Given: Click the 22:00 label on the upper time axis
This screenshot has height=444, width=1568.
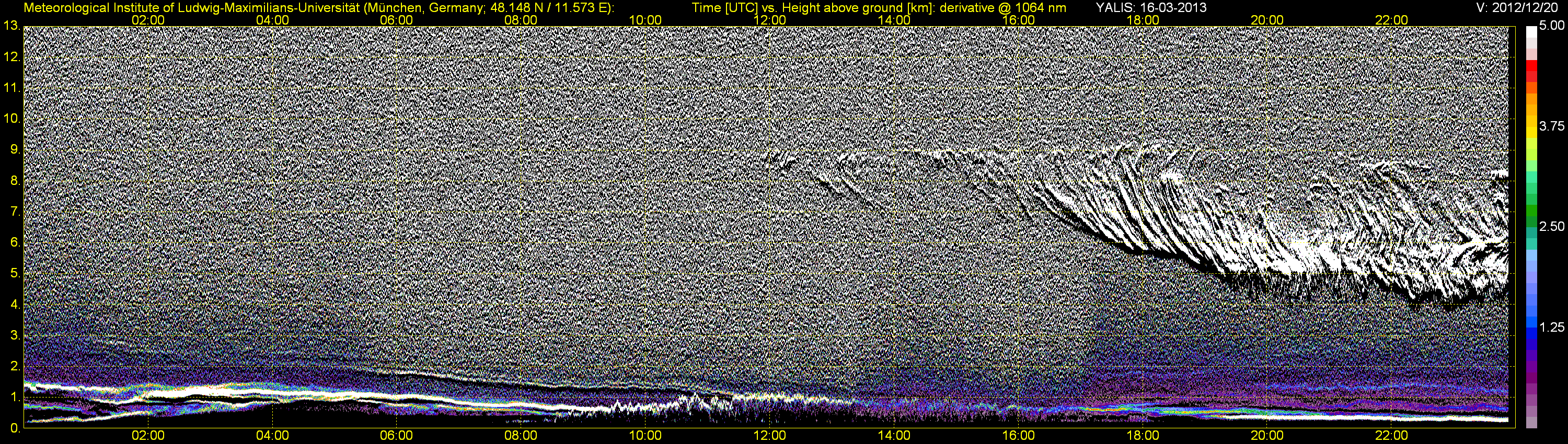Looking at the screenshot, I should point(1391,20).
